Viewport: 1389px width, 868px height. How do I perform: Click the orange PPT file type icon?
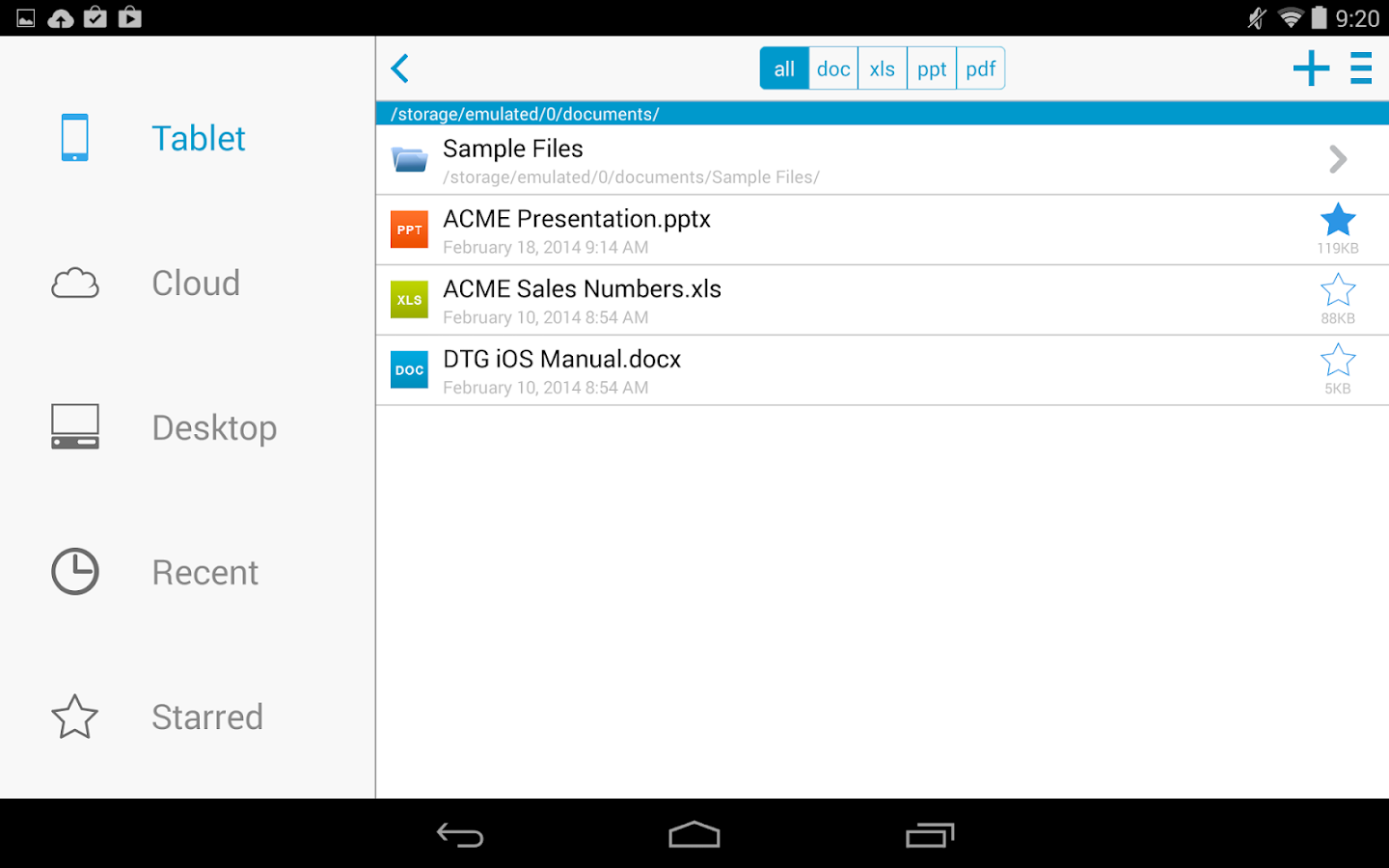pyautogui.click(x=409, y=230)
